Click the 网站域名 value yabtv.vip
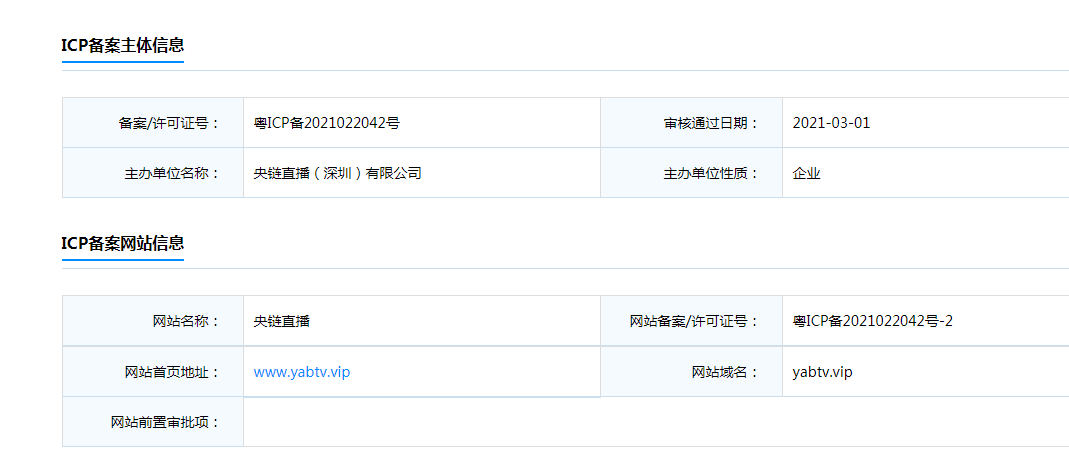 click(x=823, y=372)
